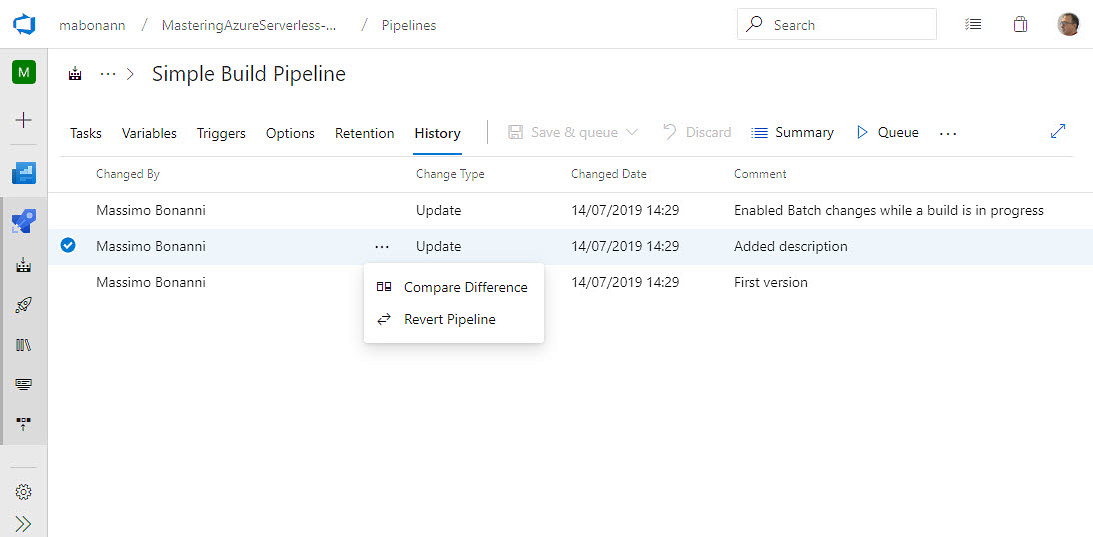Click the Changed Date column header
The image size is (1093, 537).
tap(609, 174)
